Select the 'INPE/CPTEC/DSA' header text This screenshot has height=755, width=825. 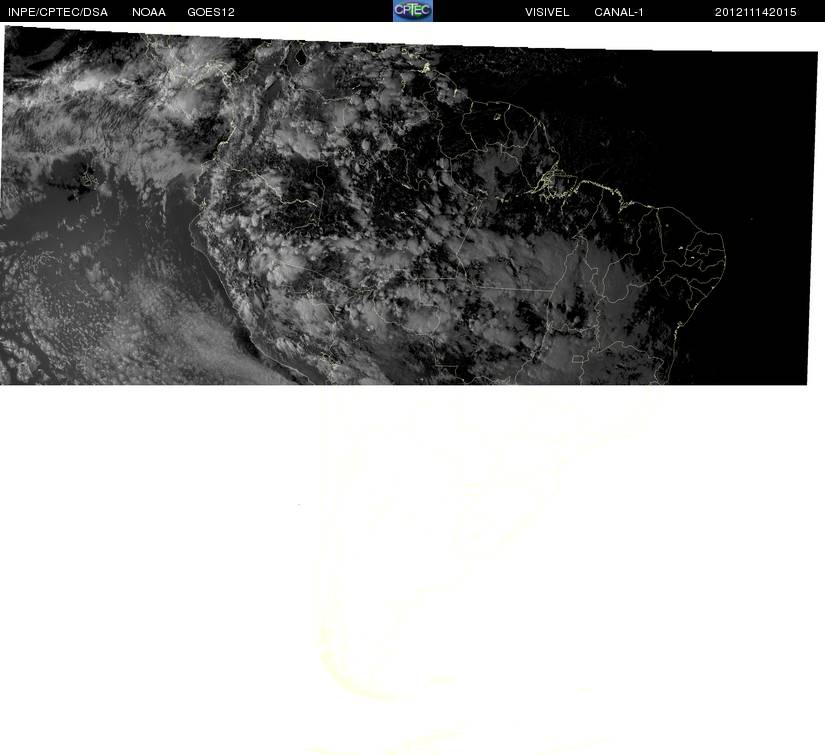[x=58, y=12]
